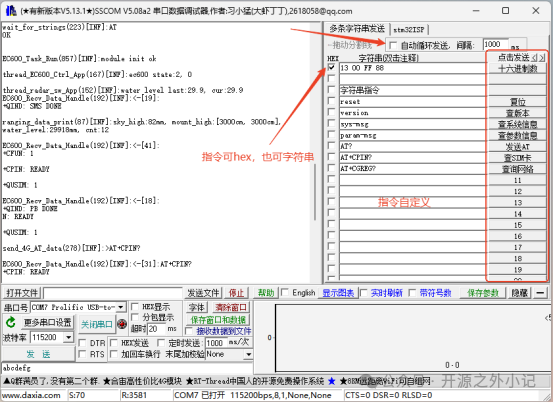554x403 pixels.
Task: Check HEX box for the reset row
Action: coord(331,101)
